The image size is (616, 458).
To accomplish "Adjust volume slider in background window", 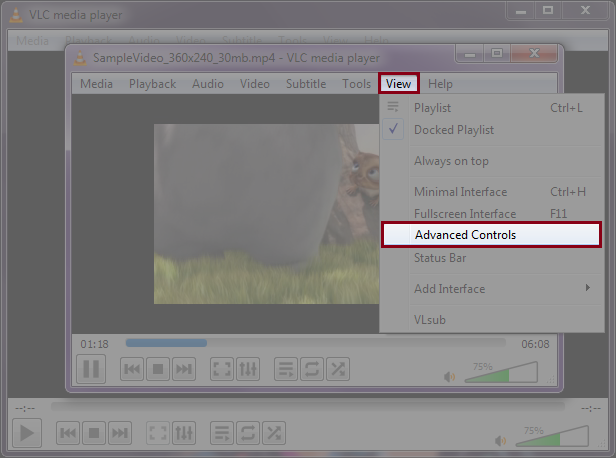I will tap(552, 436).
